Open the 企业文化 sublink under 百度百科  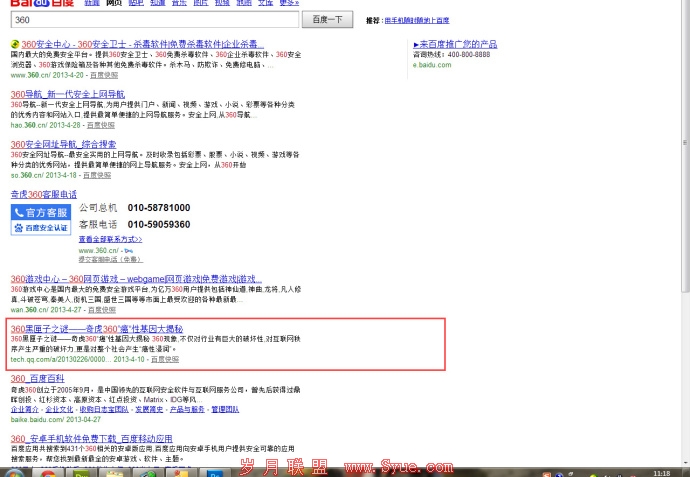click(x=59, y=409)
